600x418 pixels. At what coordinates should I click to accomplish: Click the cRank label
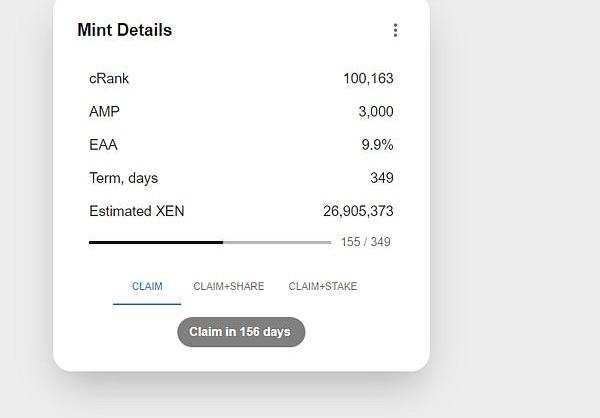109,79
